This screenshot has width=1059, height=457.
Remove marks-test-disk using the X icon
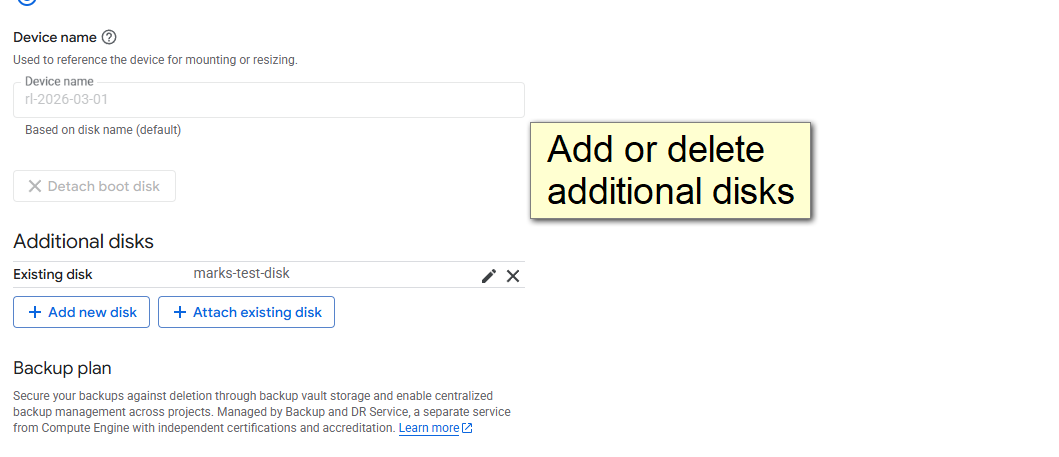[x=513, y=276]
